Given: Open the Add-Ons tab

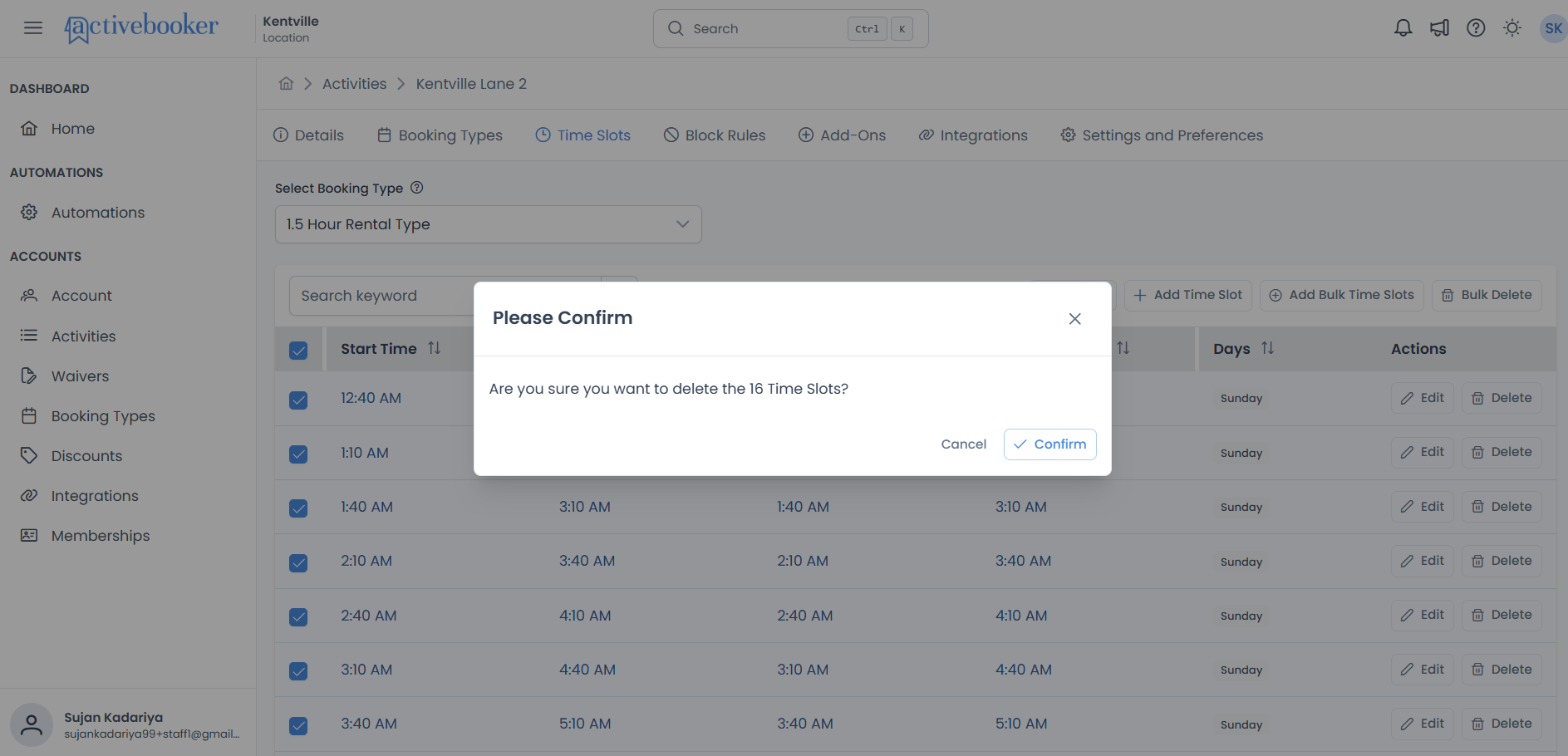Looking at the screenshot, I should click(842, 135).
